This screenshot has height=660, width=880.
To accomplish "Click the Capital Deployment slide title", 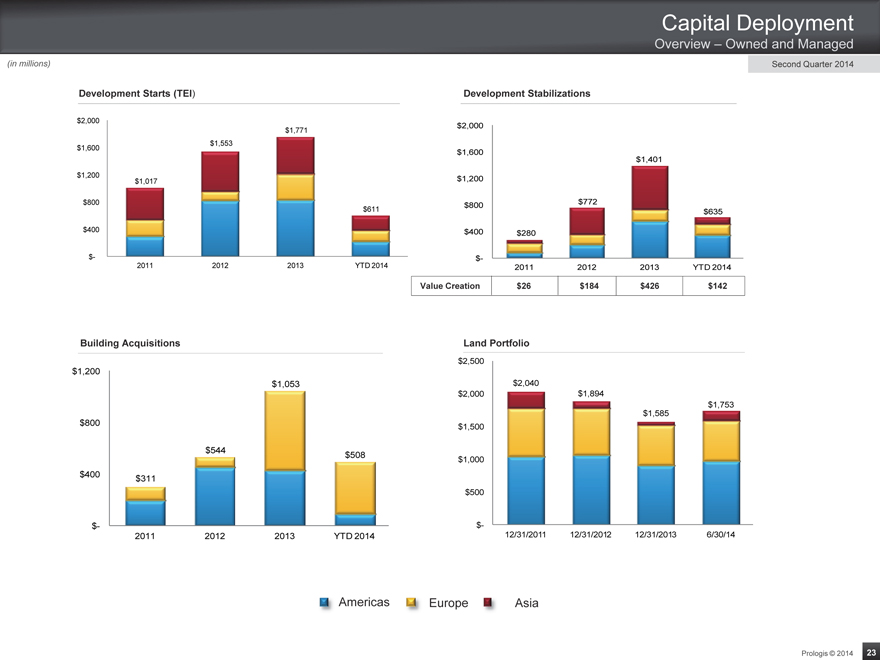I will pyautogui.click(x=757, y=23).
